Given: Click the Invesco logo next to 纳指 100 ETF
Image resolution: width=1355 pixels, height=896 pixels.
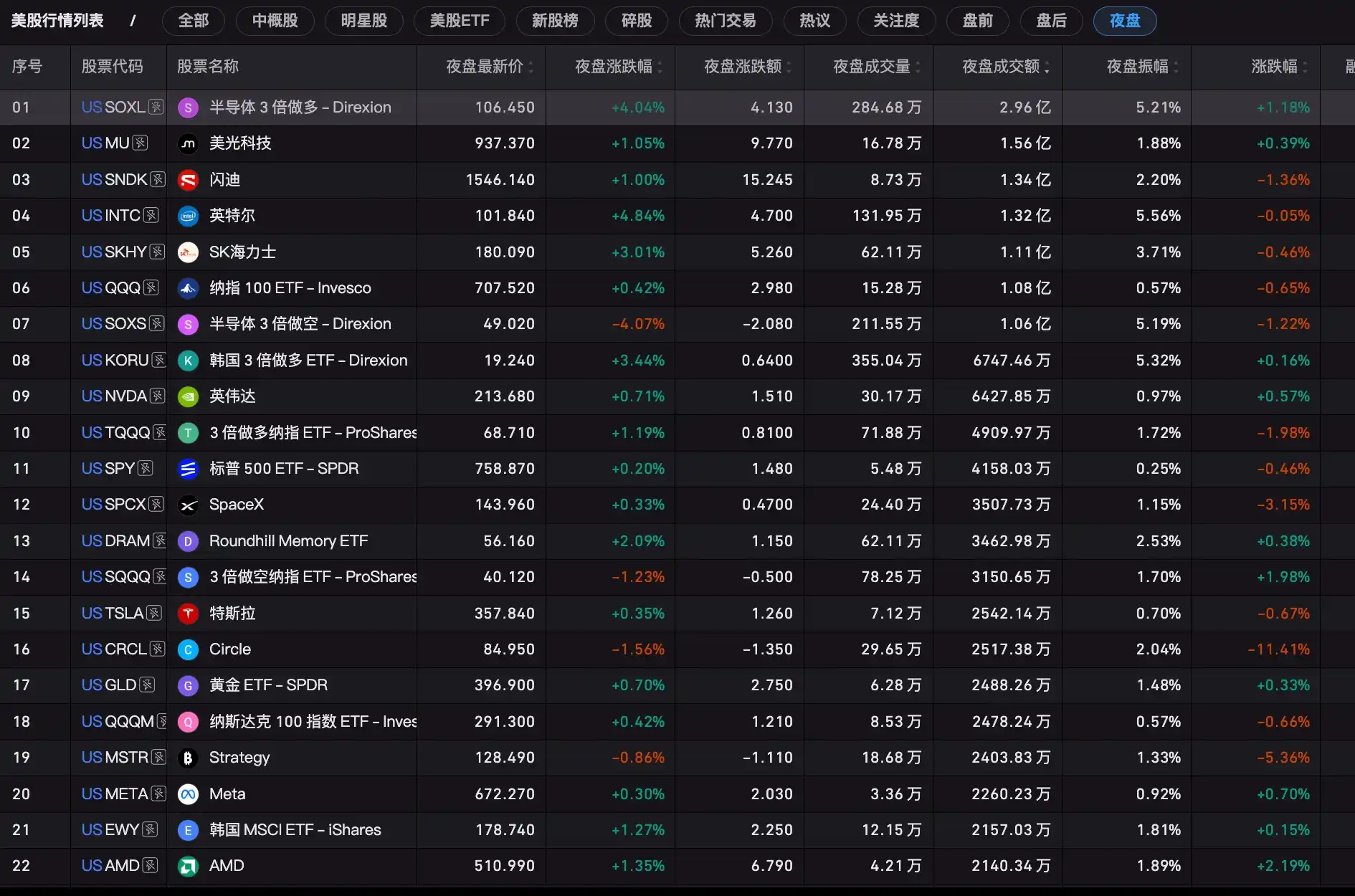Looking at the screenshot, I should point(188,288).
